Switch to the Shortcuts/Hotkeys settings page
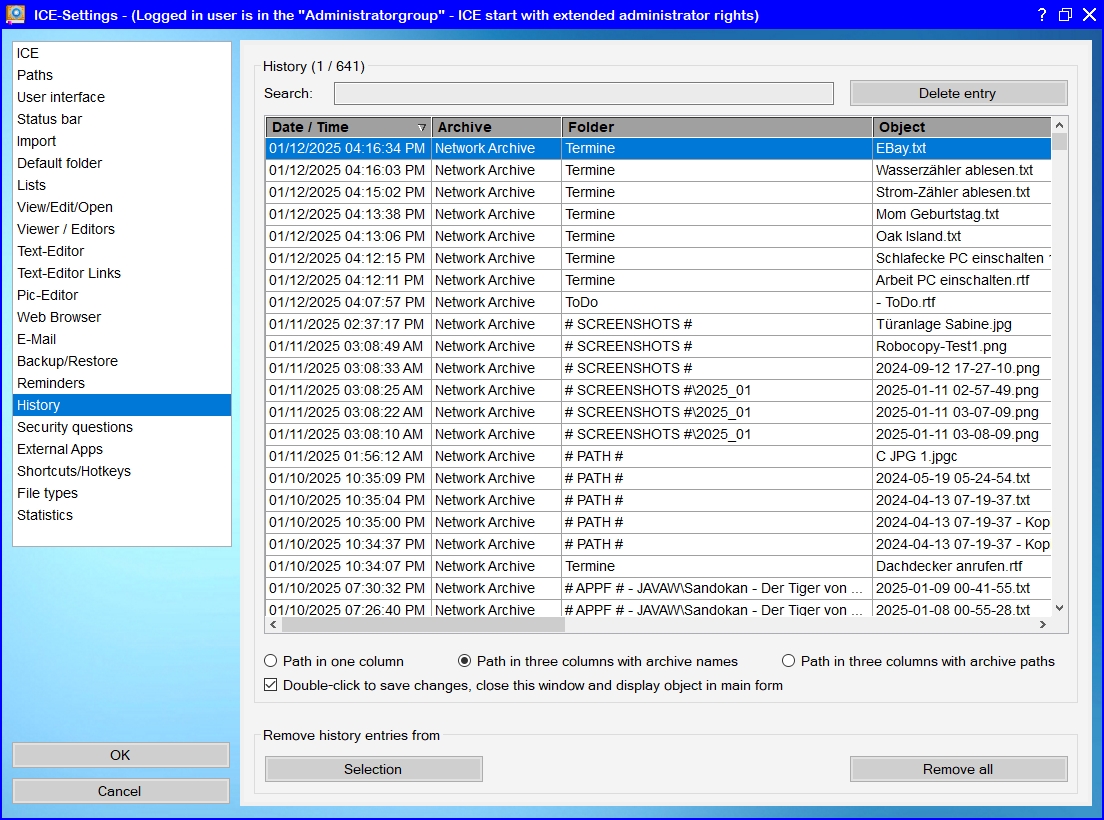 click(74, 471)
